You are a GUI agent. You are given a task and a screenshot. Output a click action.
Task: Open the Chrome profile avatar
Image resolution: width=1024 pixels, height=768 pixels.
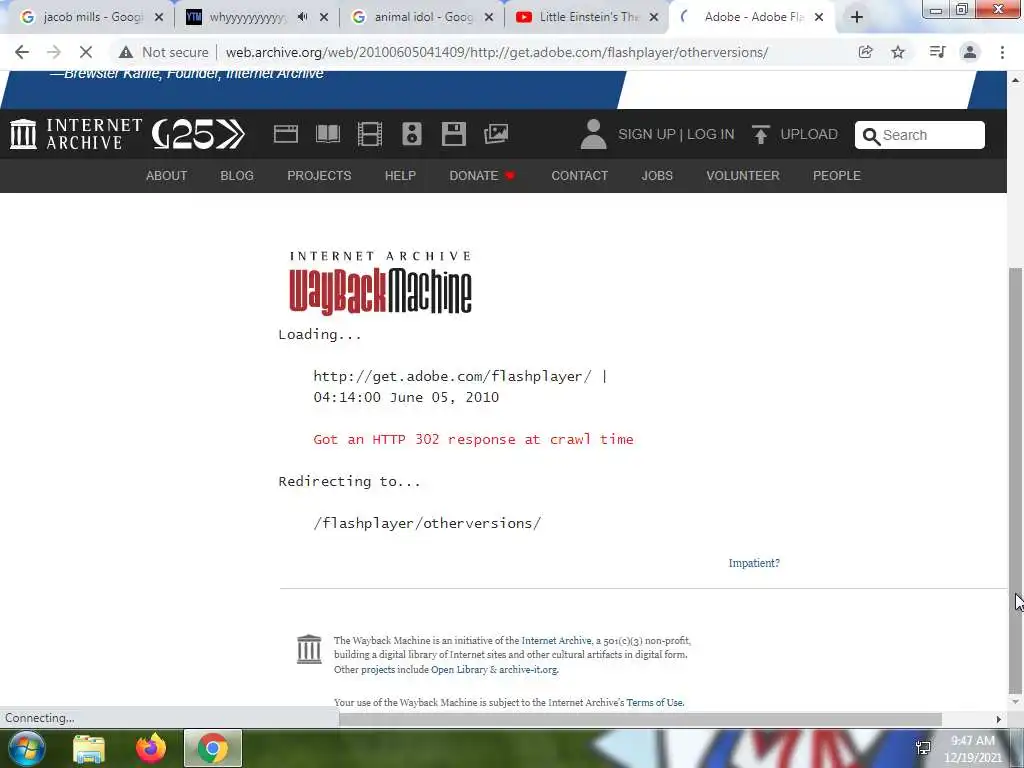[970, 52]
